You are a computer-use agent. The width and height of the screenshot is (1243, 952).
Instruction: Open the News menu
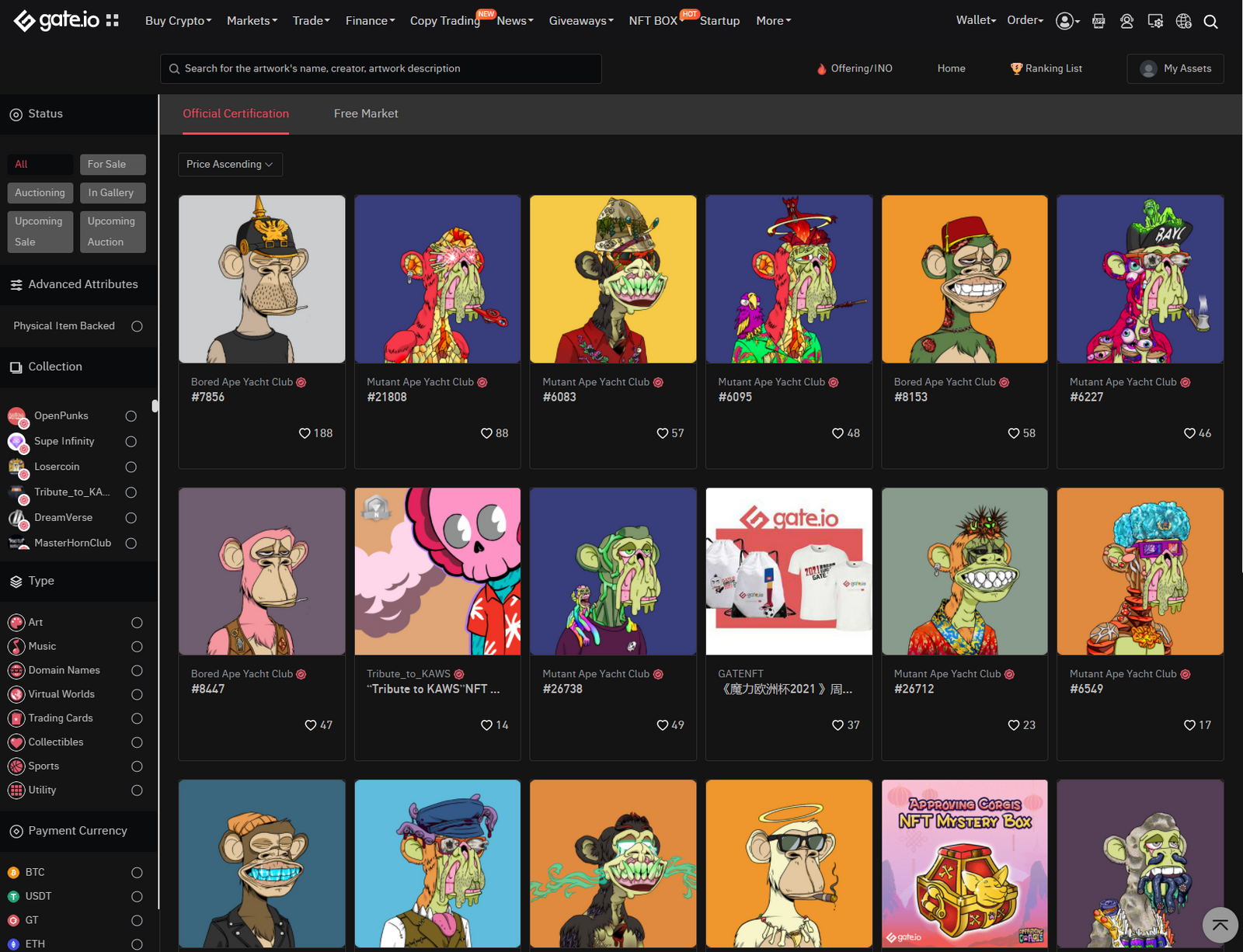[x=515, y=21]
